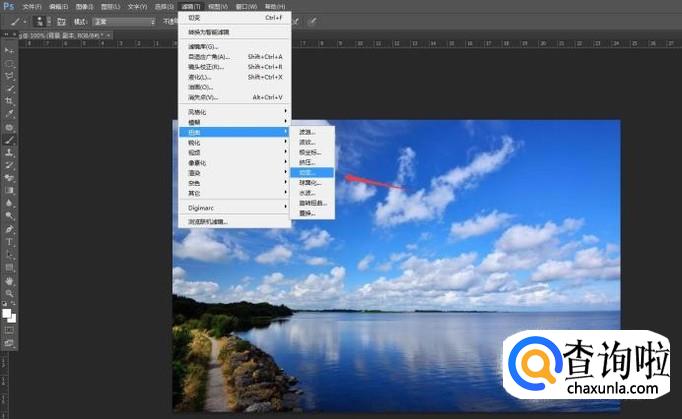Screen dimensions: 682x419
Task: Open the background color picker
Action: pos(13,318)
